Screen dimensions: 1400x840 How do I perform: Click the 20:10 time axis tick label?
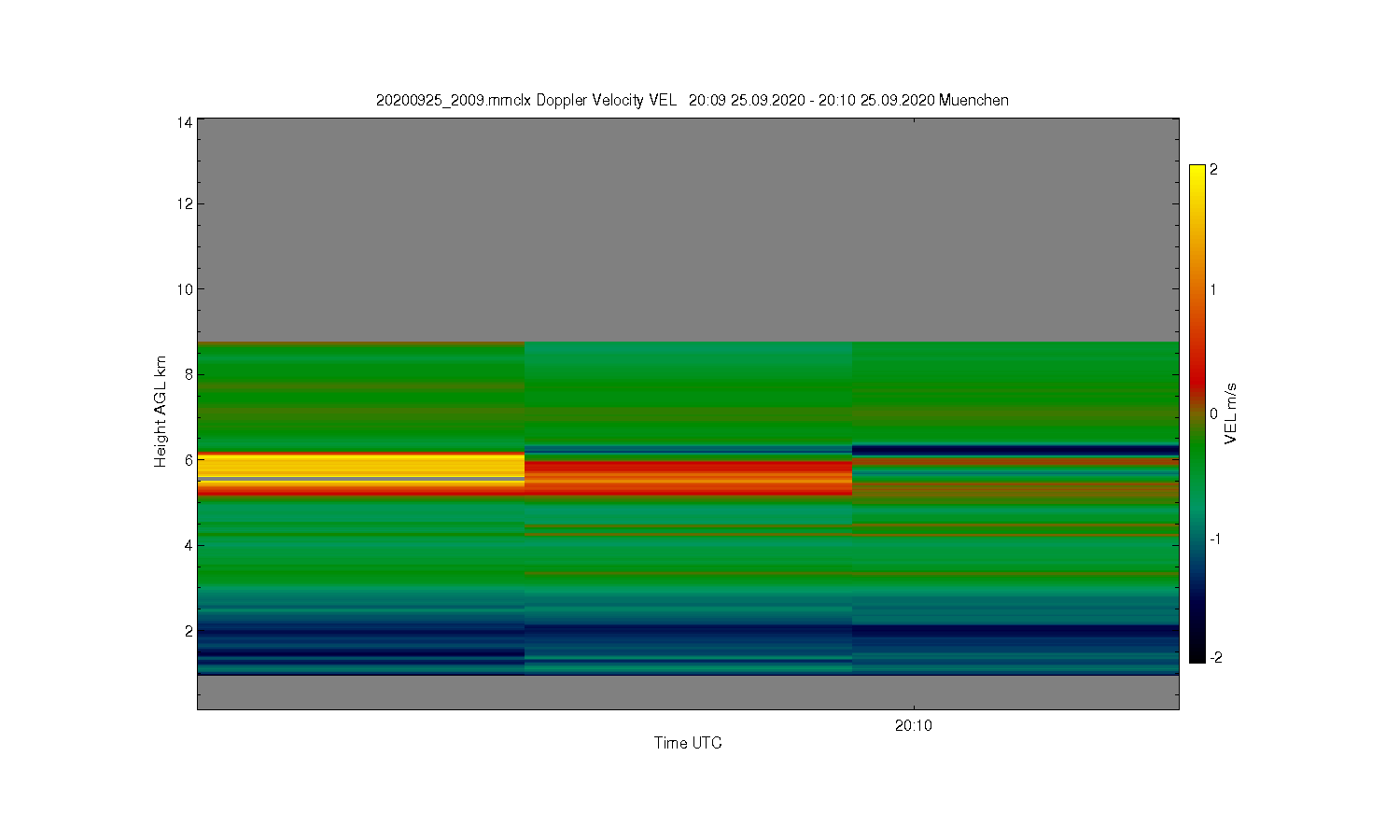pos(913,726)
